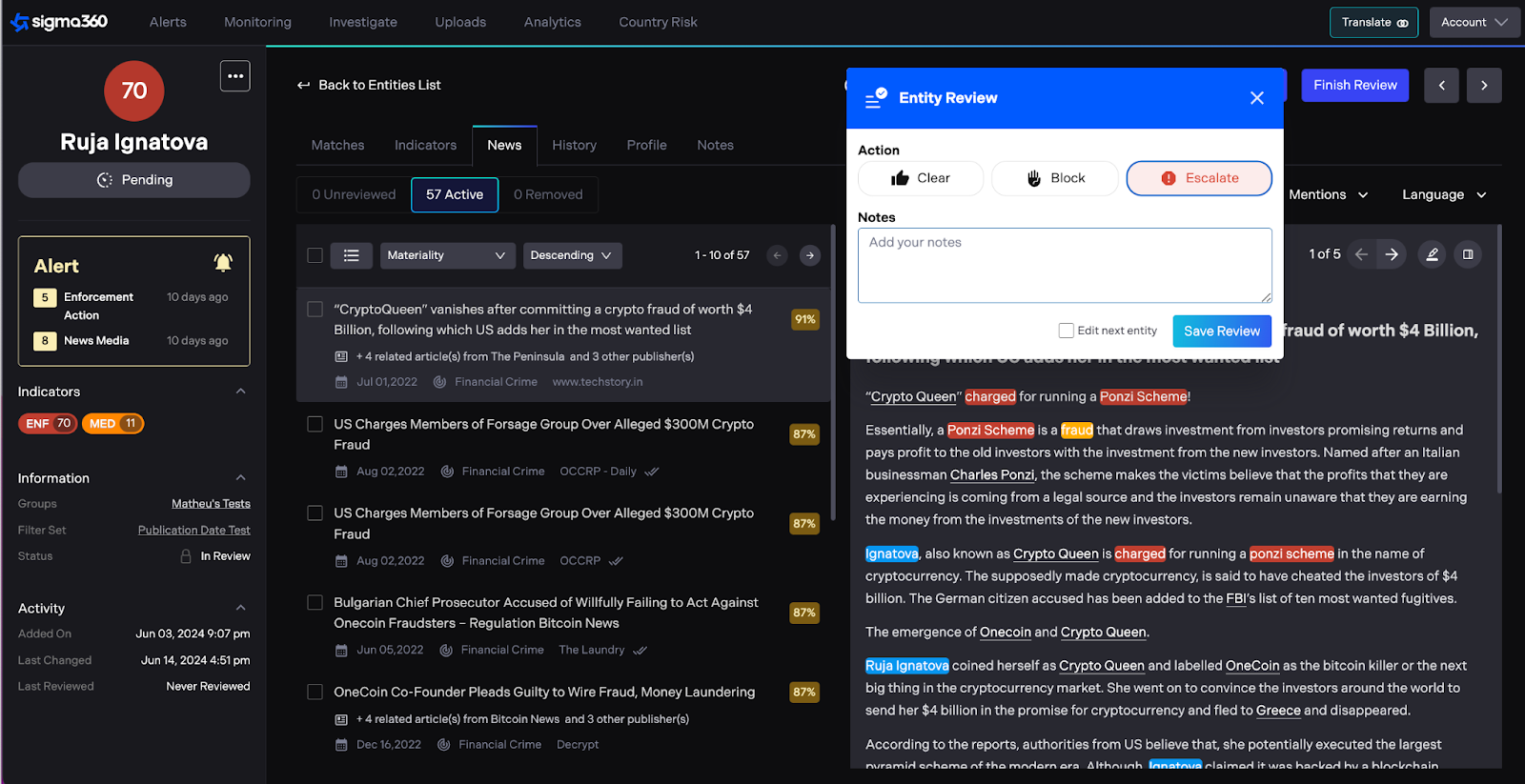Switch to the History tab

574,146
